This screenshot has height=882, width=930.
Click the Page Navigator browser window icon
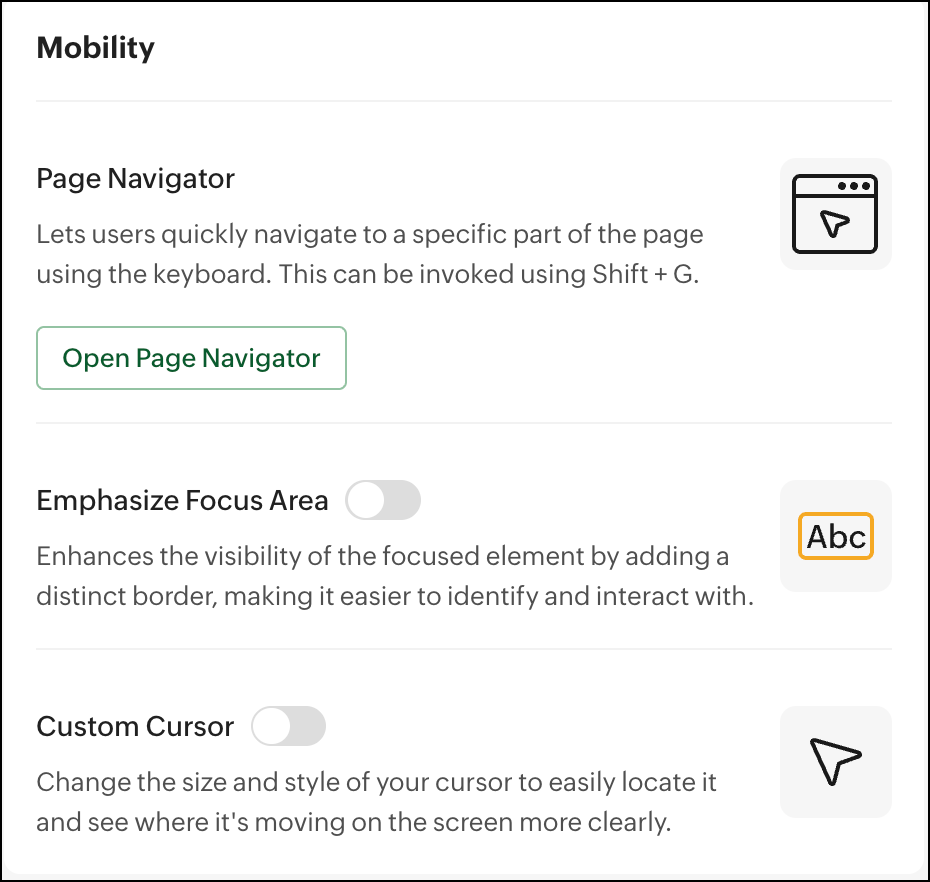point(835,214)
